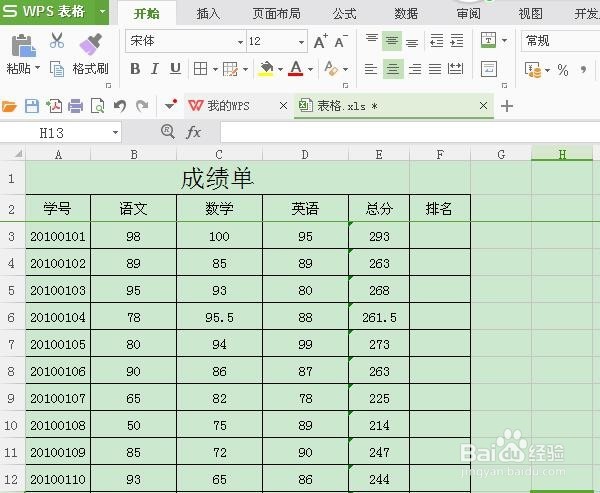Viewport: 600px width, 493px height.
Task: Apply percent style
Action: pyautogui.click(x=563, y=70)
